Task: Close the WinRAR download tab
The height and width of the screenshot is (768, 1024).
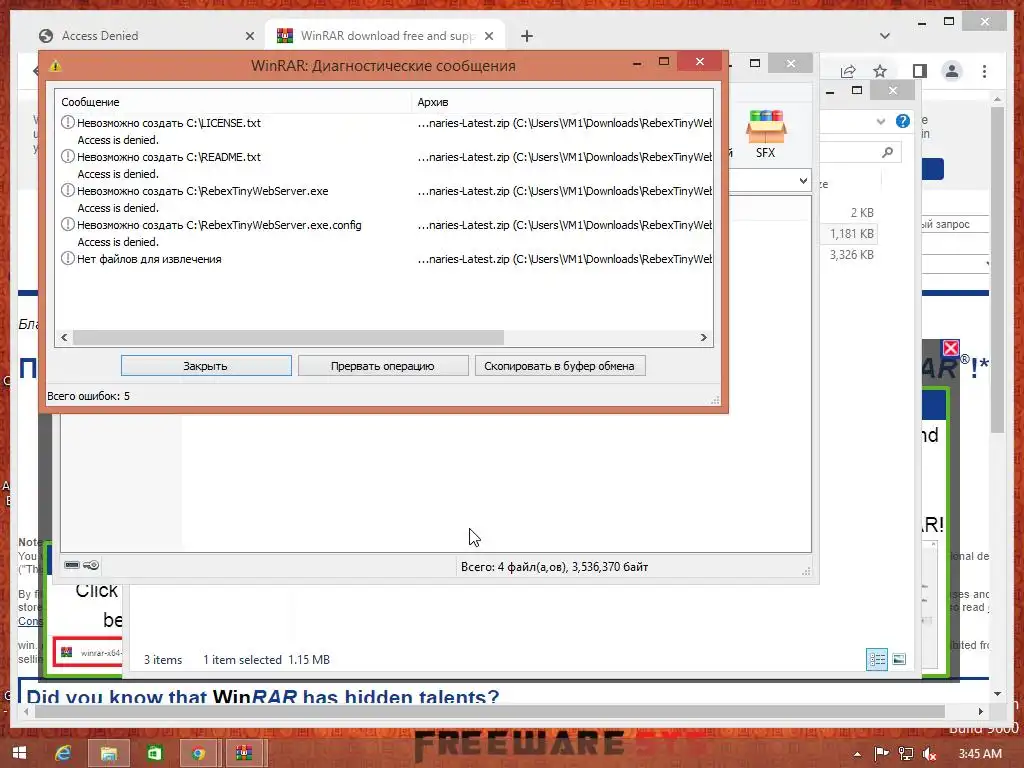Action: click(488, 36)
